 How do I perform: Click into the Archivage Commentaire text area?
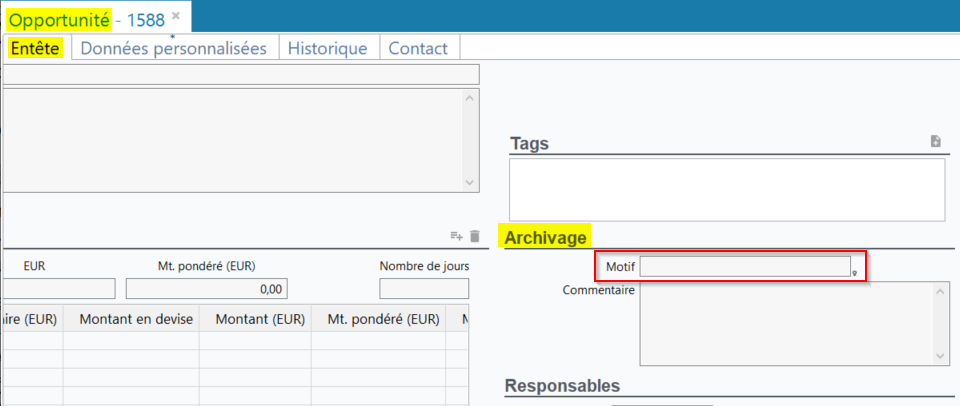point(794,324)
